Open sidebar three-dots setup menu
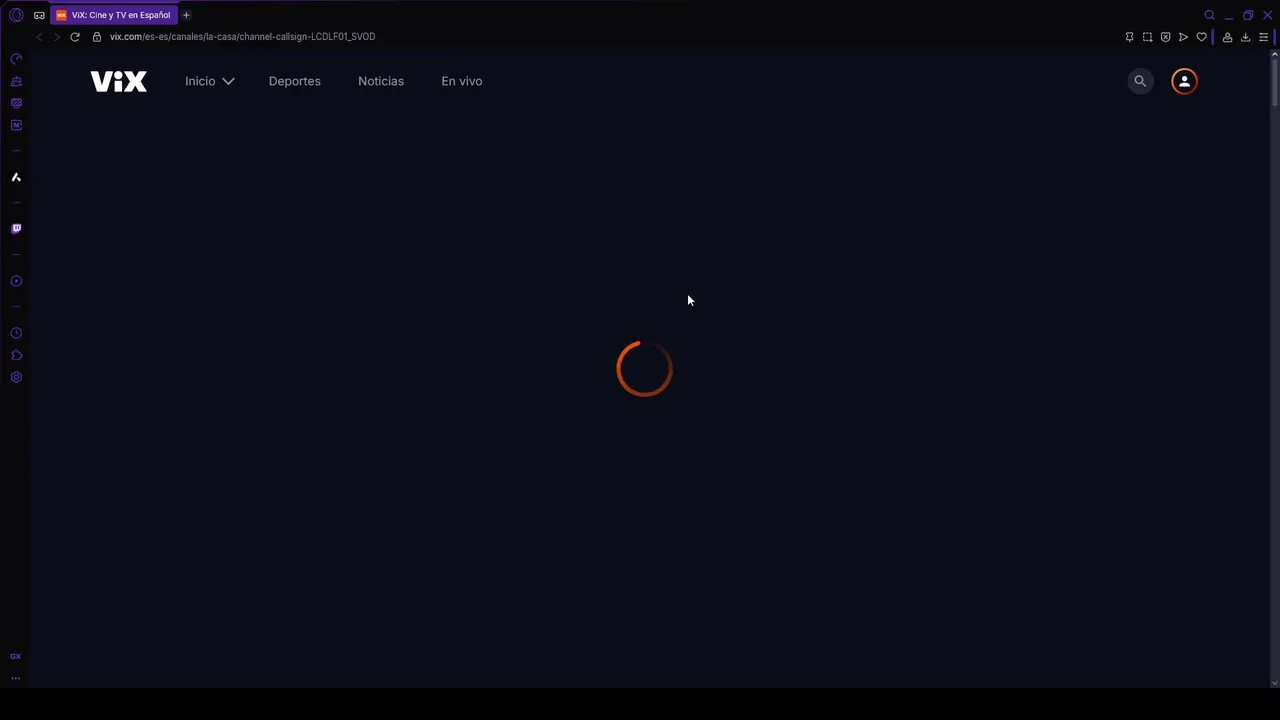1280x720 pixels. coord(15,678)
